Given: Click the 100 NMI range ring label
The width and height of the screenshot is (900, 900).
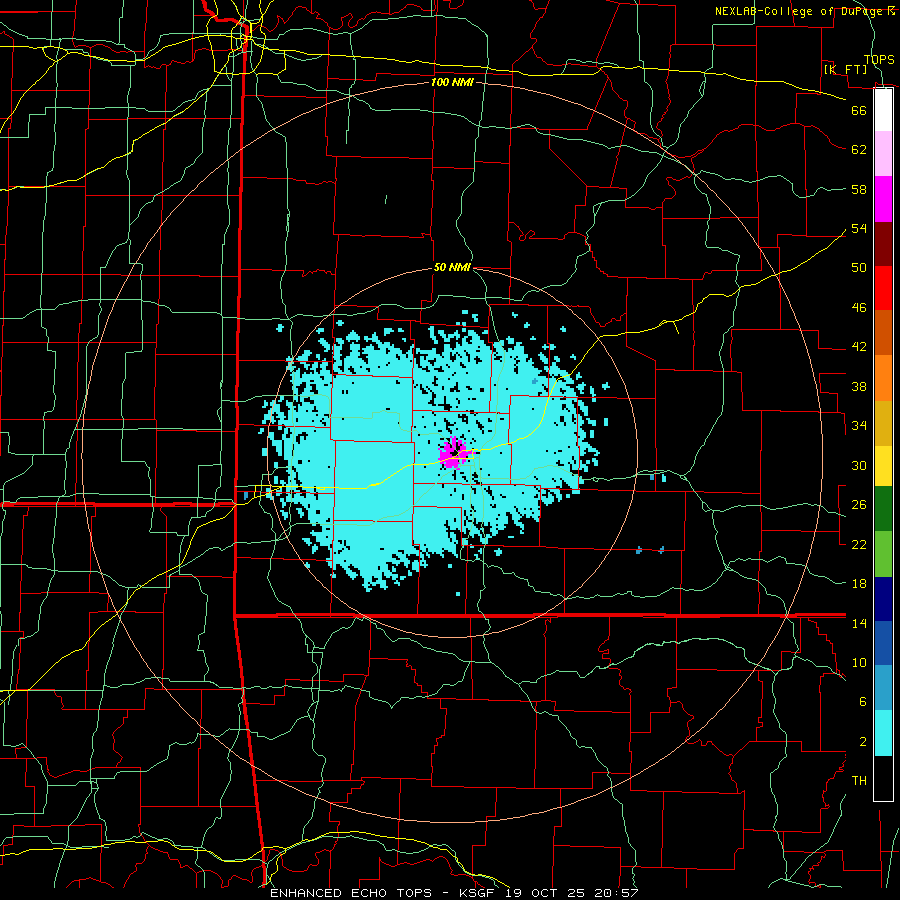Looking at the screenshot, I should point(452,82).
